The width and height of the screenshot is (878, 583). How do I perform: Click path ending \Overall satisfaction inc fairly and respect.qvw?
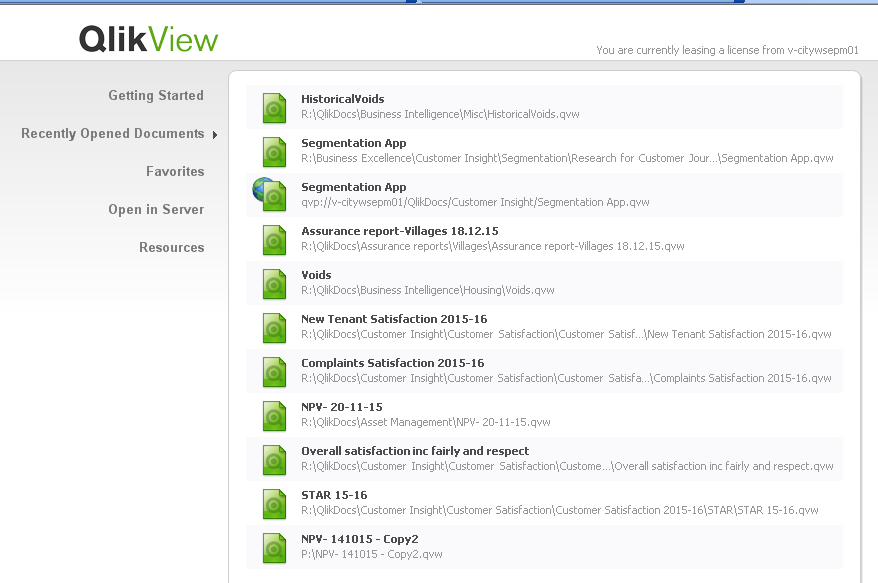click(x=567, y=467)
